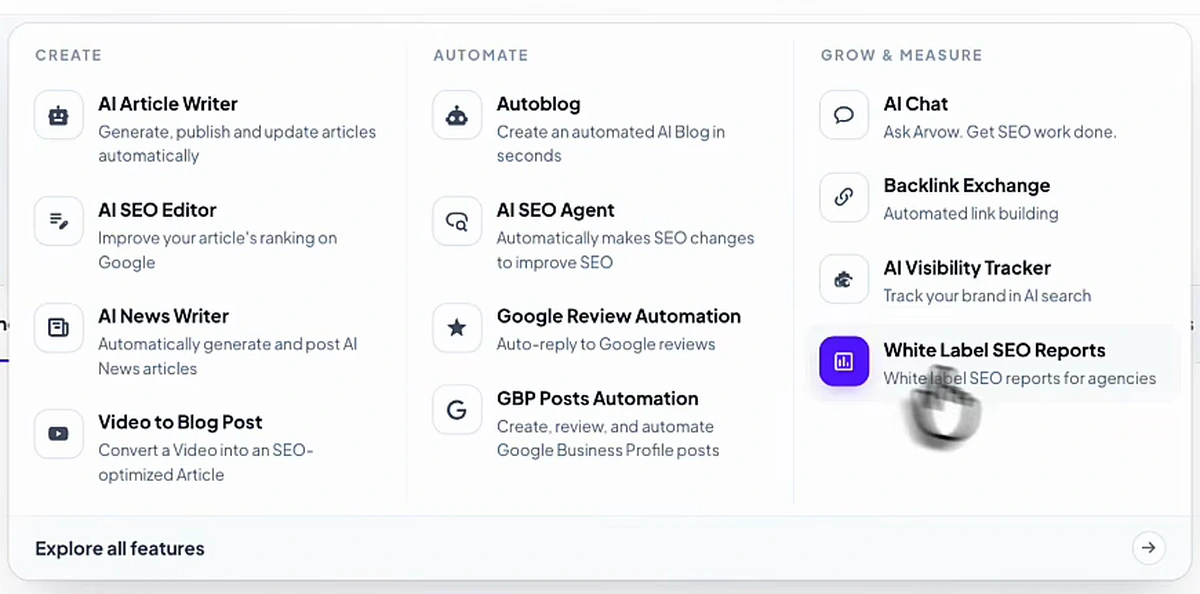Click 'Automatically generate and post AI News articles'
This screenshot has width=1200, height=594.
click(227, 356)
